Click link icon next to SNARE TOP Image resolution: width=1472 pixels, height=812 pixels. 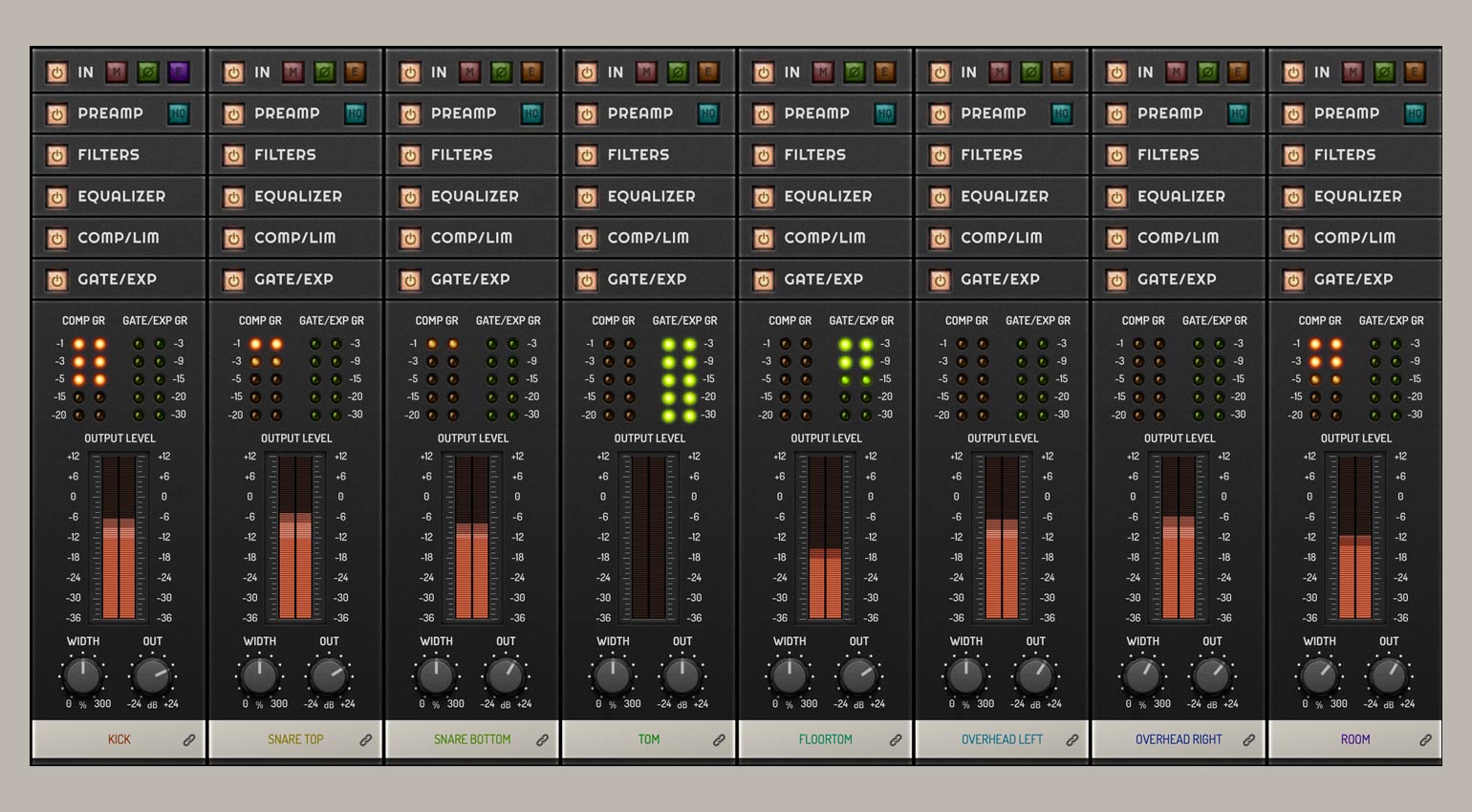[366, 739]
